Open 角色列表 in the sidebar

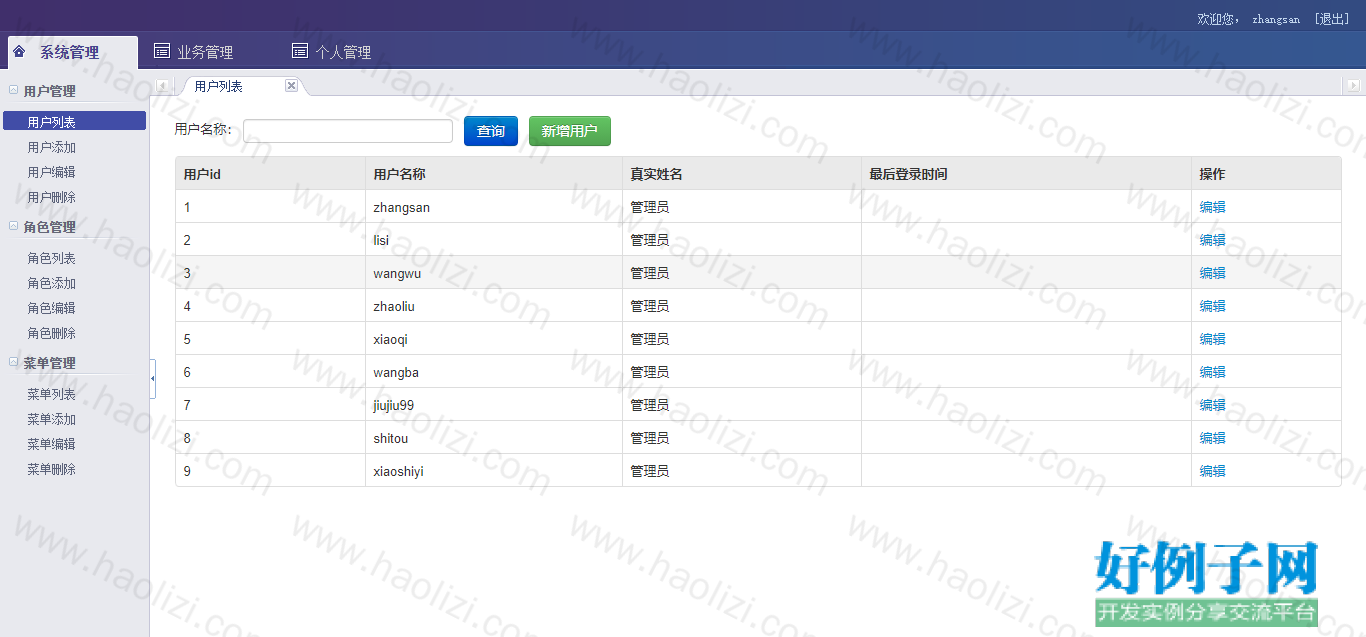pos(52,258)
